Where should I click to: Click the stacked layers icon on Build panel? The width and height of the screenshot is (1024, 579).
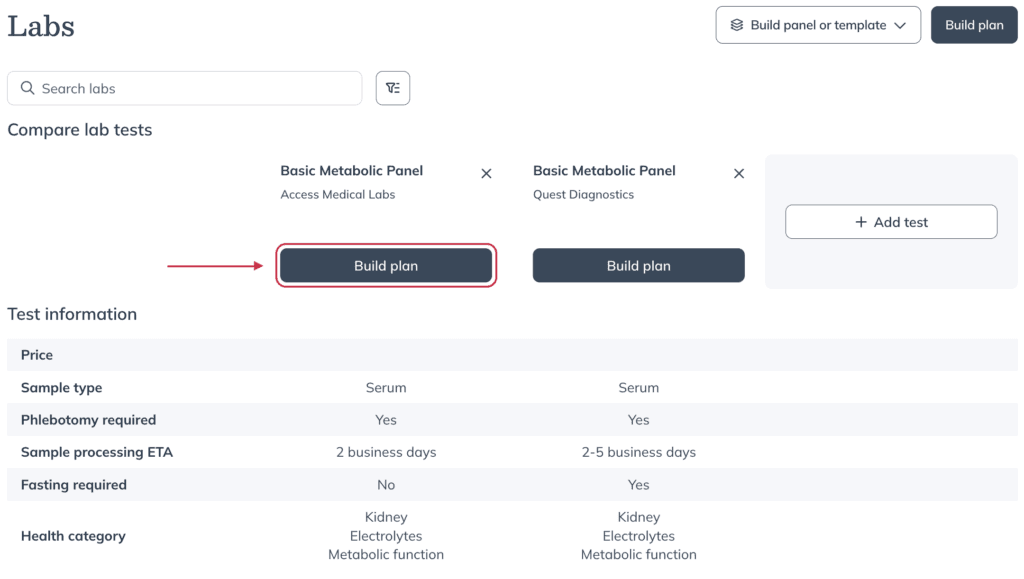click(737, 25)
